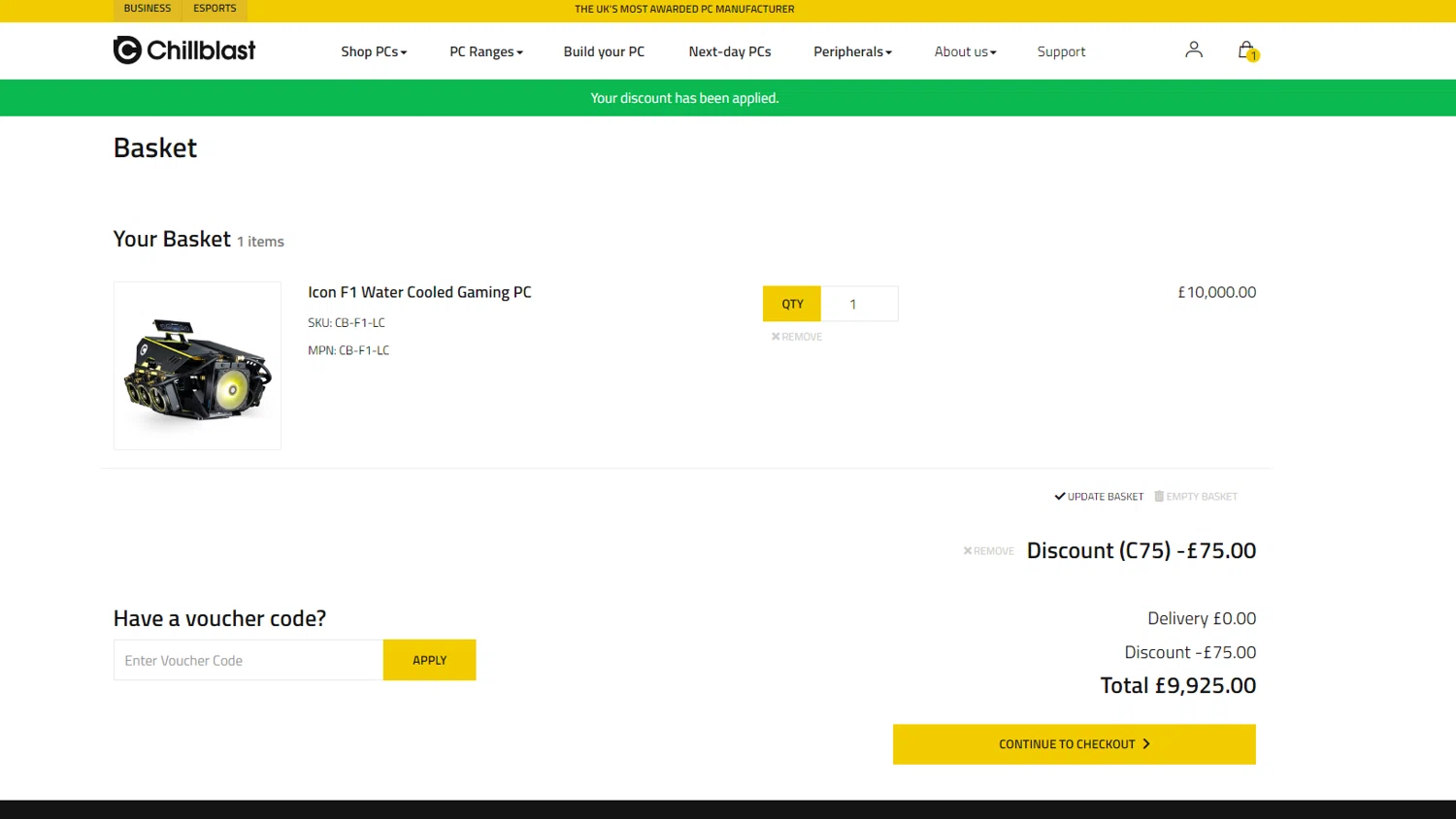Click the Chillblast logo
Screen dimensions: 1456x819
[184, 50]
